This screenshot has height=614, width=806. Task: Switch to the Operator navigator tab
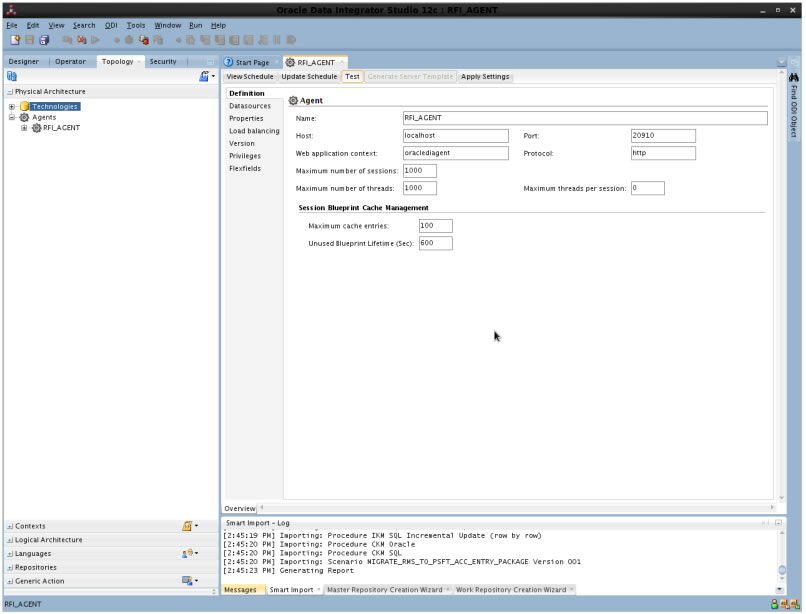(70, 62)
